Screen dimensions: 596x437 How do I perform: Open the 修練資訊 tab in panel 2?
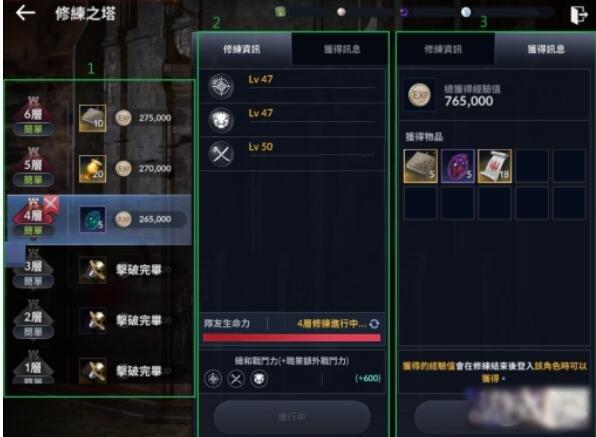pos(244,49)
